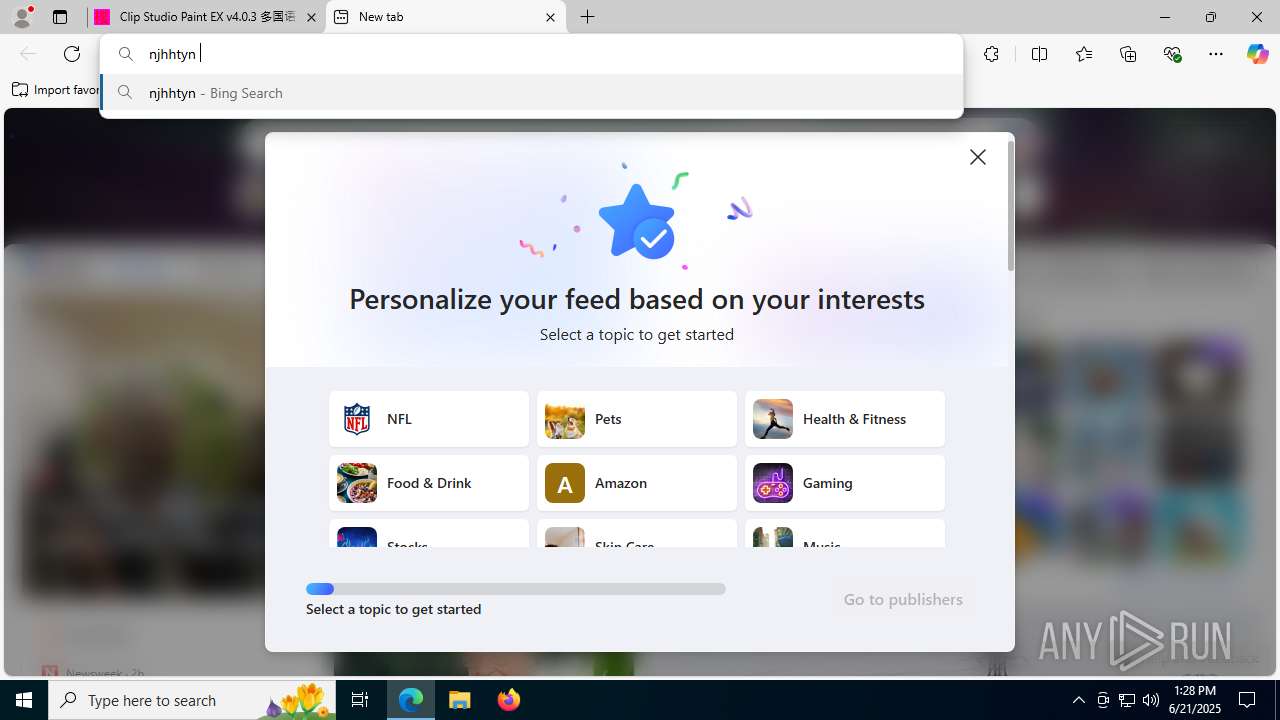Click the Gaming controller thumbnail
The image size is (1280, 720).
[773, 483]
